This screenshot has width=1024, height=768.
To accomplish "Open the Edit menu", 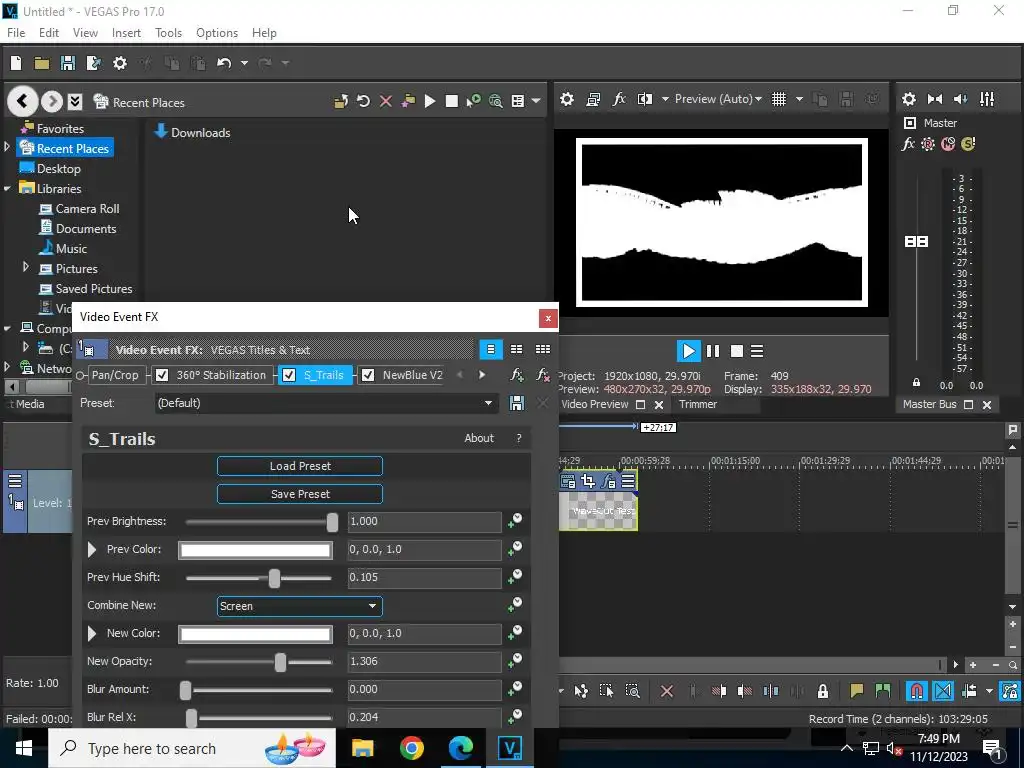I will click(x=49, y=33).
